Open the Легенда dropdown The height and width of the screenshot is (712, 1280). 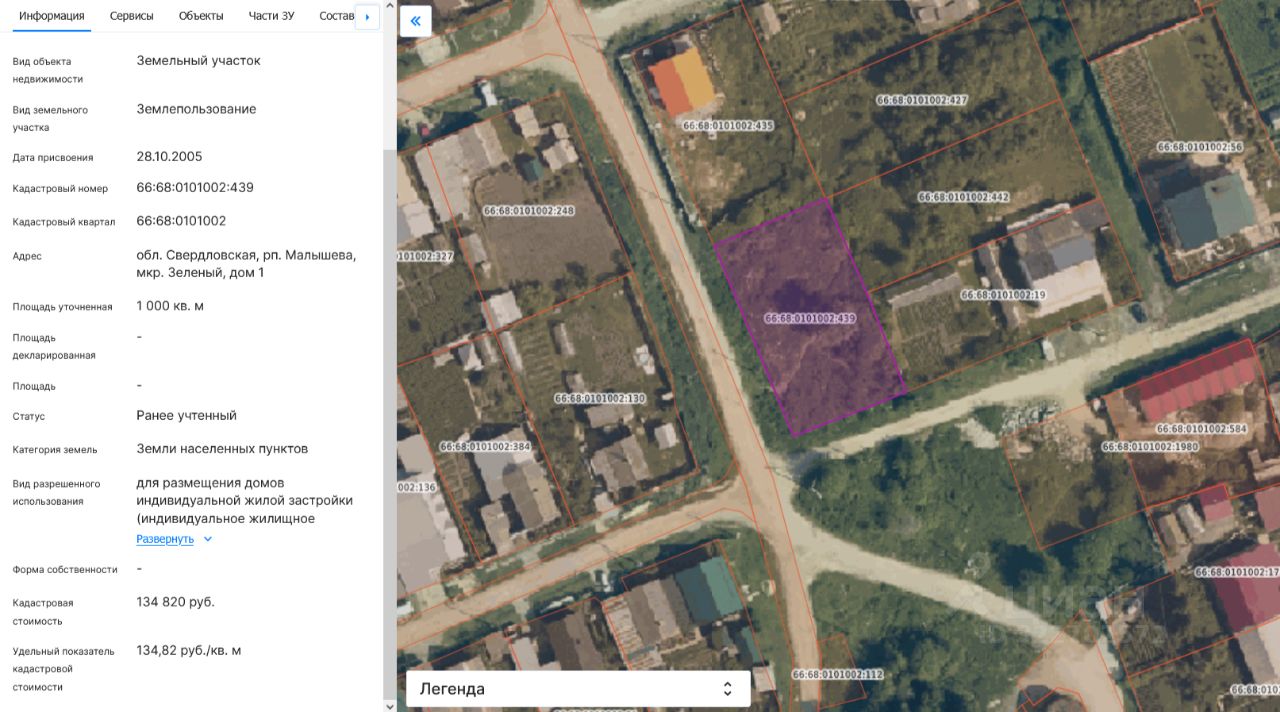[578, 689]
